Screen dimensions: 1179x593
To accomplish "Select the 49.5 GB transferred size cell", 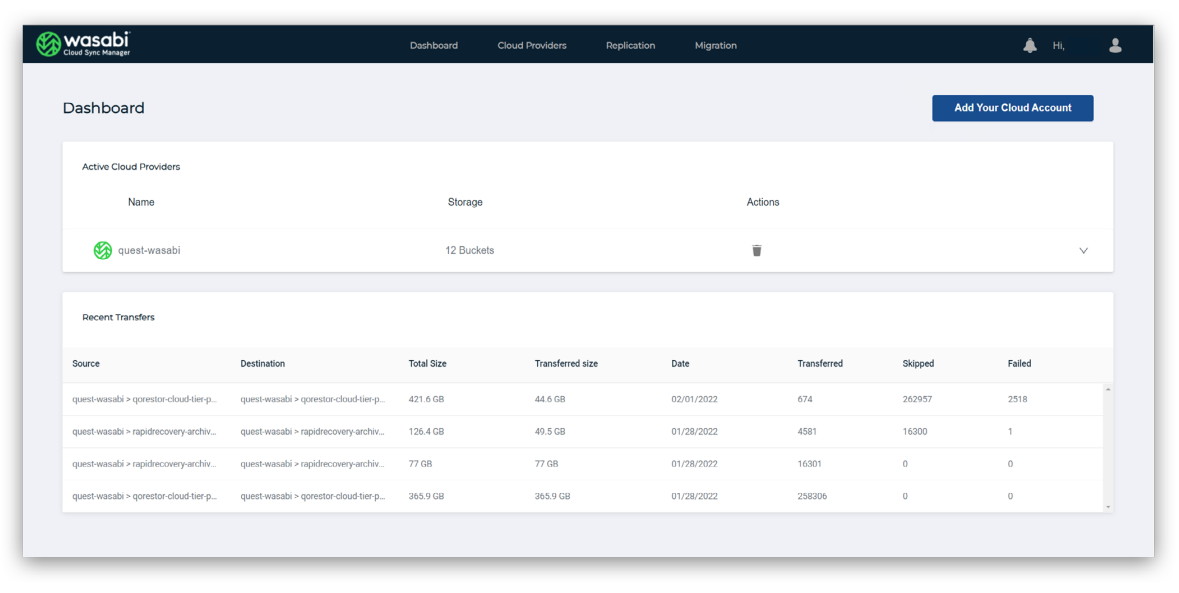I will pyautogui.click(x=550, y=431).
